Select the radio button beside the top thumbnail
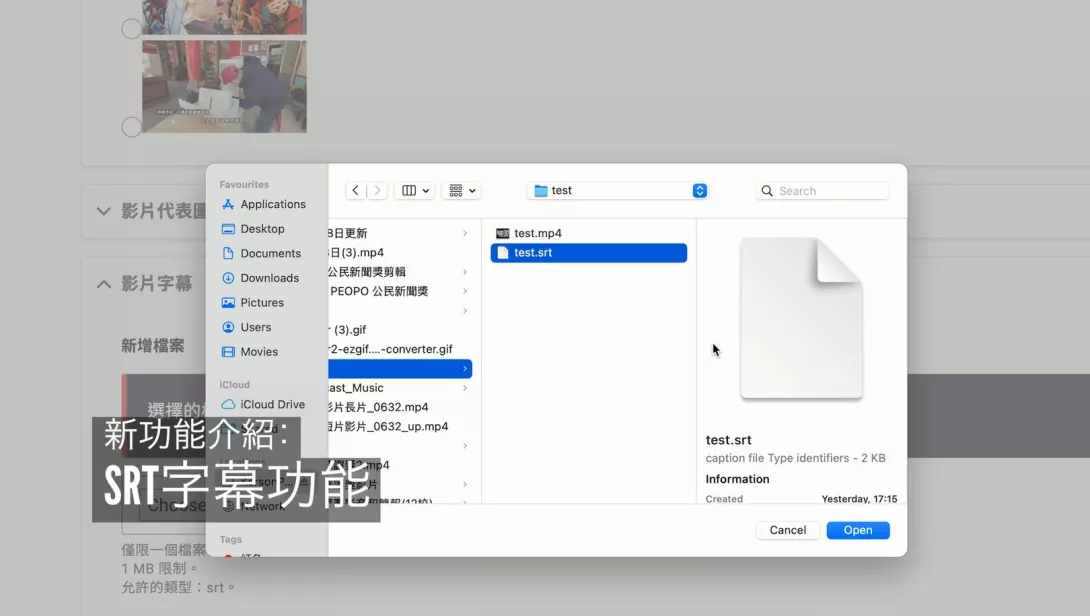 131,29
